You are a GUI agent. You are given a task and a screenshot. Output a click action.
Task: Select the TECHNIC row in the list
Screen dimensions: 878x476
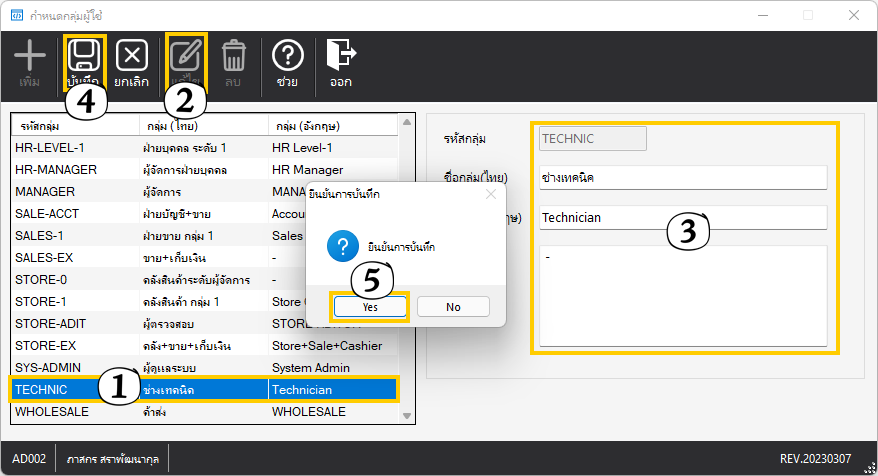(60, 389)
